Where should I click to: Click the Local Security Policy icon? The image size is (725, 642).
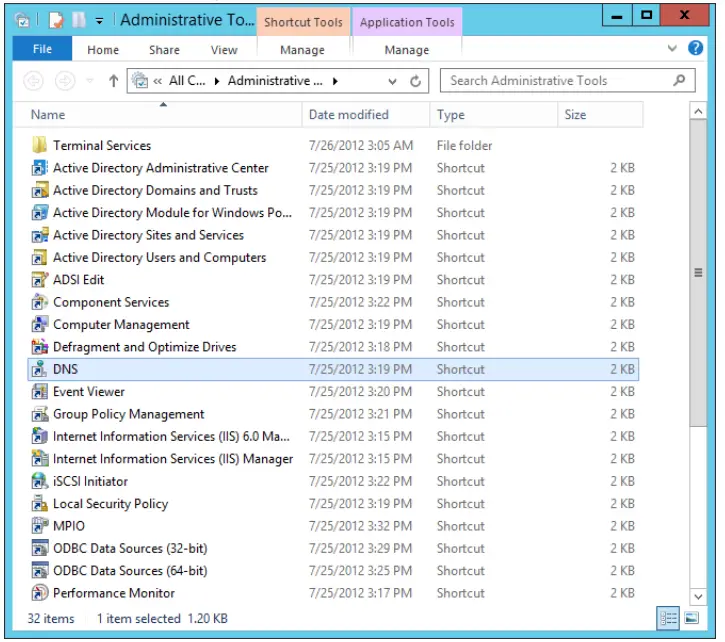[x=40, y=503]
